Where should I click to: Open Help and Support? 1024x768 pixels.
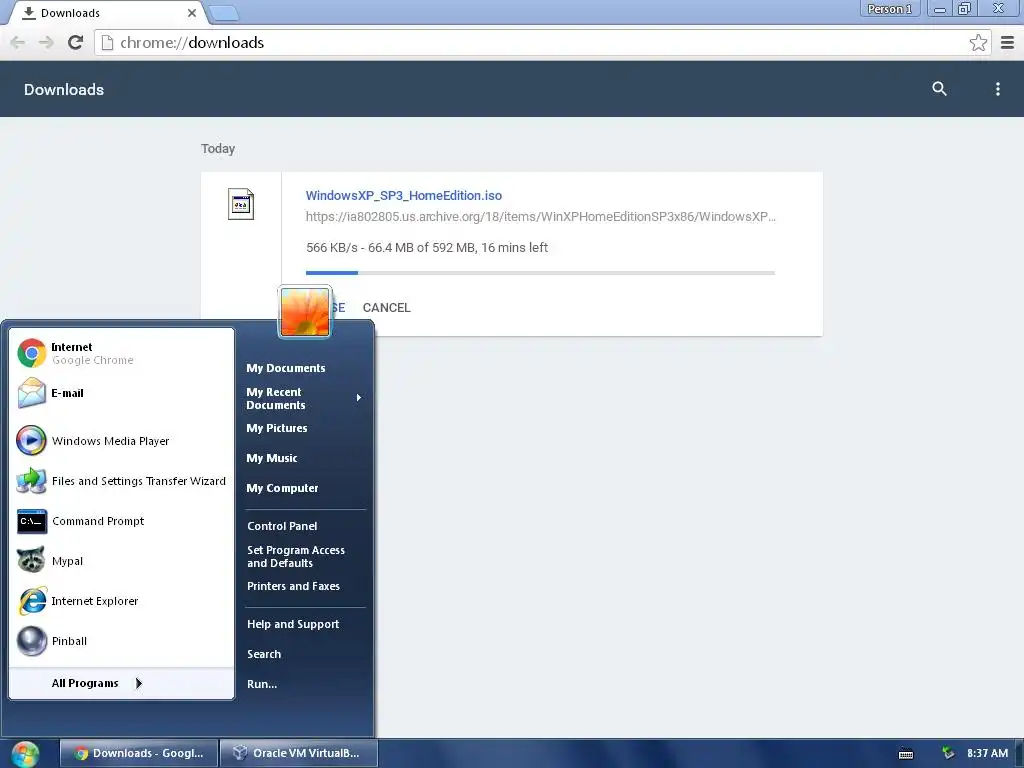[293, 624]
